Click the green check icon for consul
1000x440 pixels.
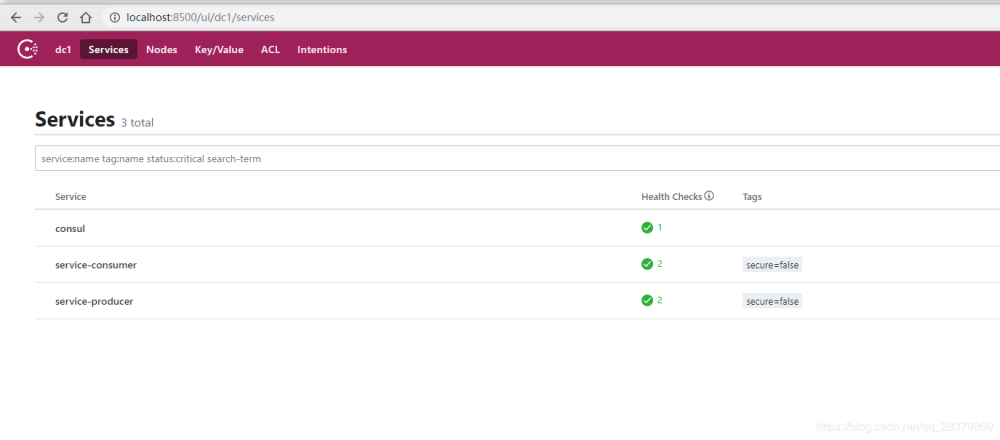tap(647, 228)
